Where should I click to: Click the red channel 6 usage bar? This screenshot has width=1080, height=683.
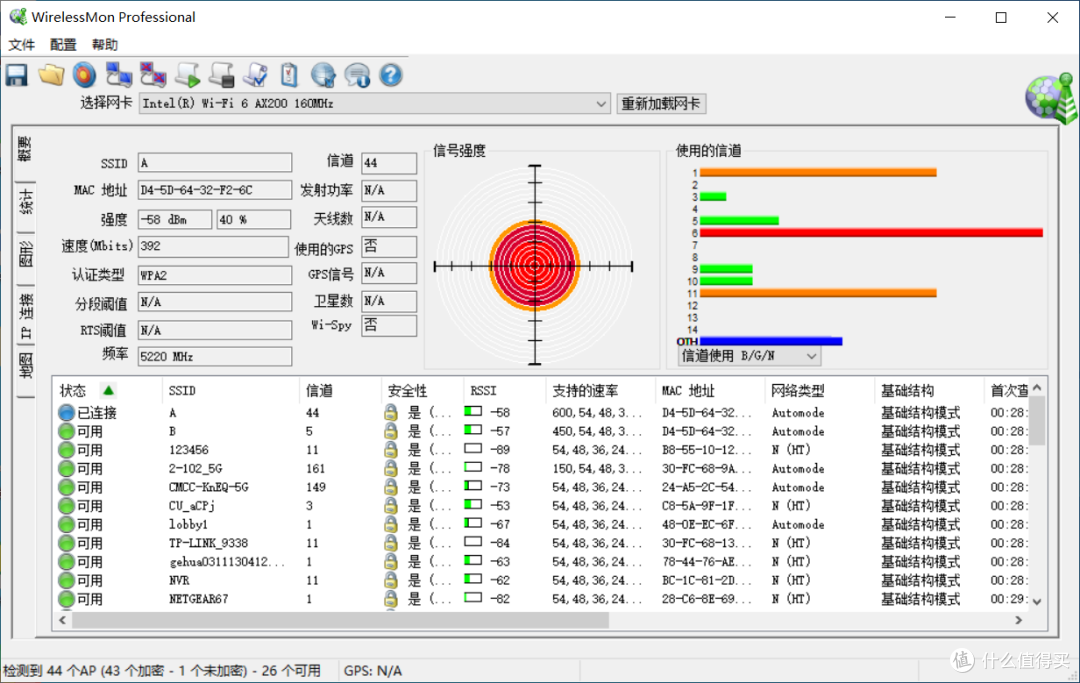tap(871, 233)
